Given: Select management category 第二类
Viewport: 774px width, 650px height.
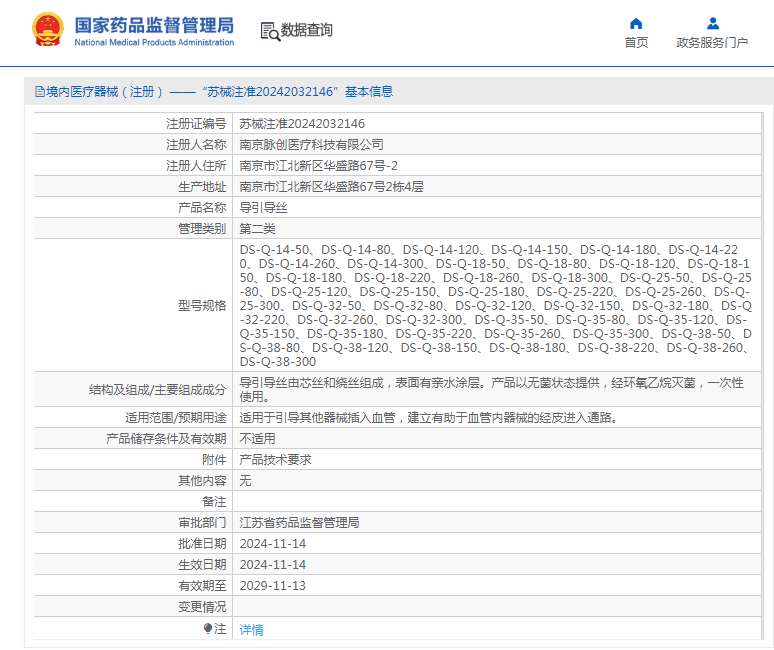Looking at the screenshot, I should point(257,229).
